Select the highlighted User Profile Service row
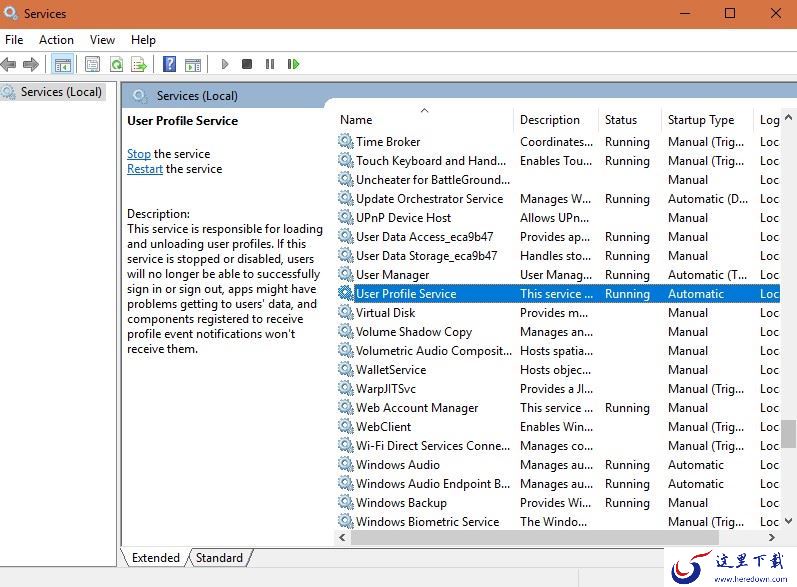Screen dimensions: 797x587 (558, 294)
